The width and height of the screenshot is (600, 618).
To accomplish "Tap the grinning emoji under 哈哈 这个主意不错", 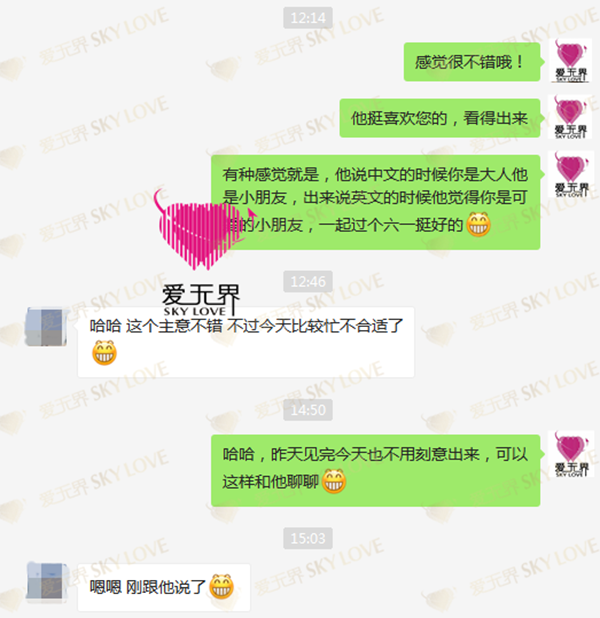I will (104, 353).
